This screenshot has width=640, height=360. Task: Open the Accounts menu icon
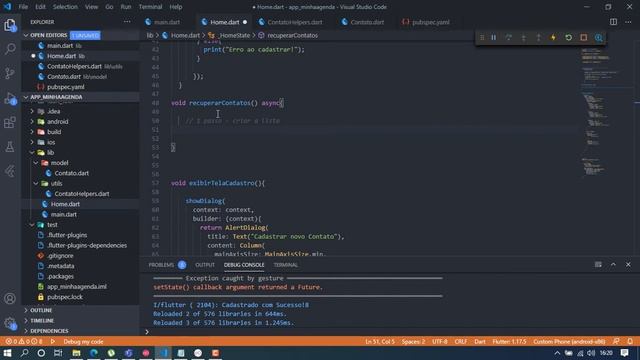click(10, 298)
